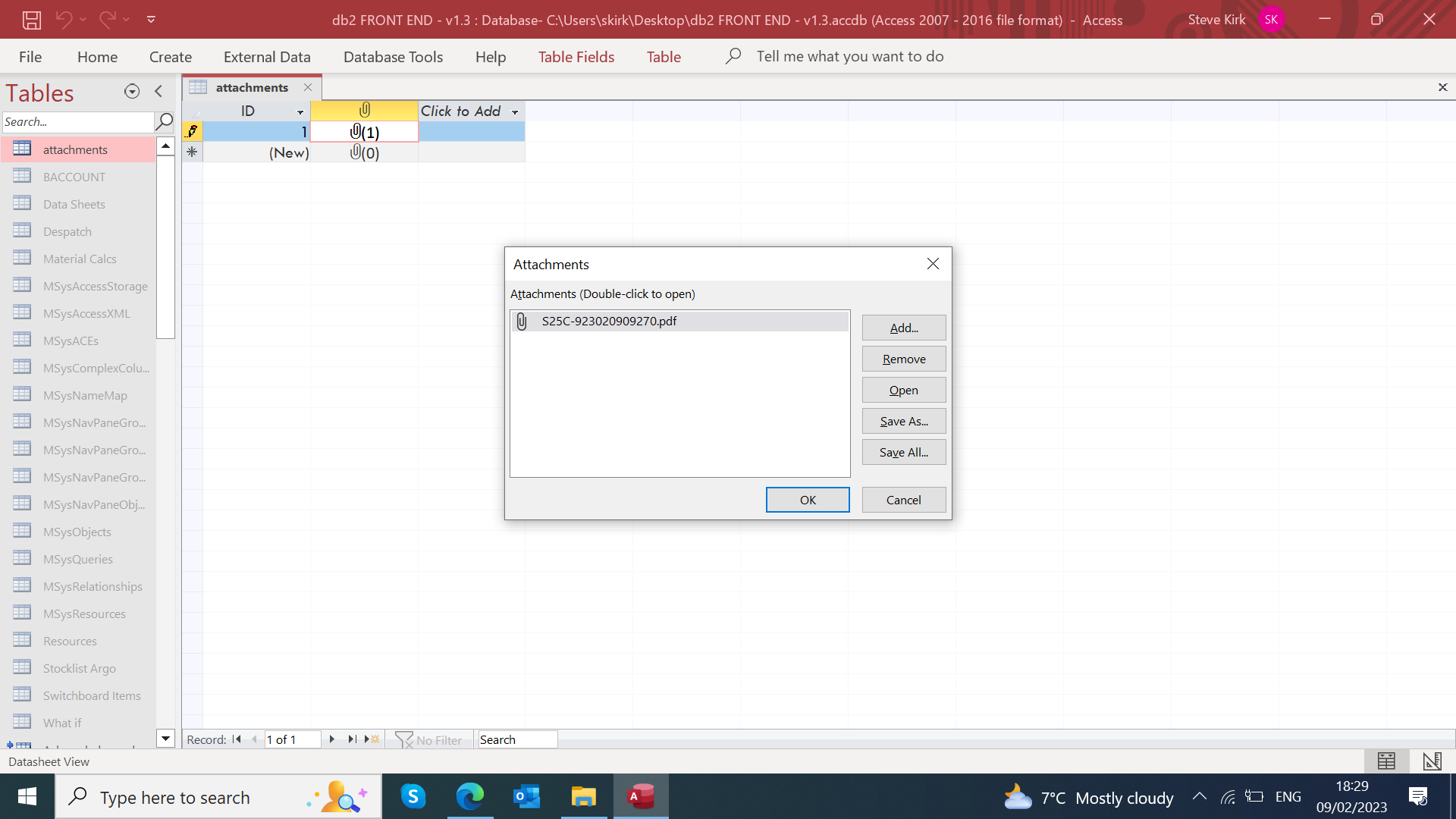Open Tables pane category dropdown
The width and height of the screenshot is (1456, 819).
(132, 92)
